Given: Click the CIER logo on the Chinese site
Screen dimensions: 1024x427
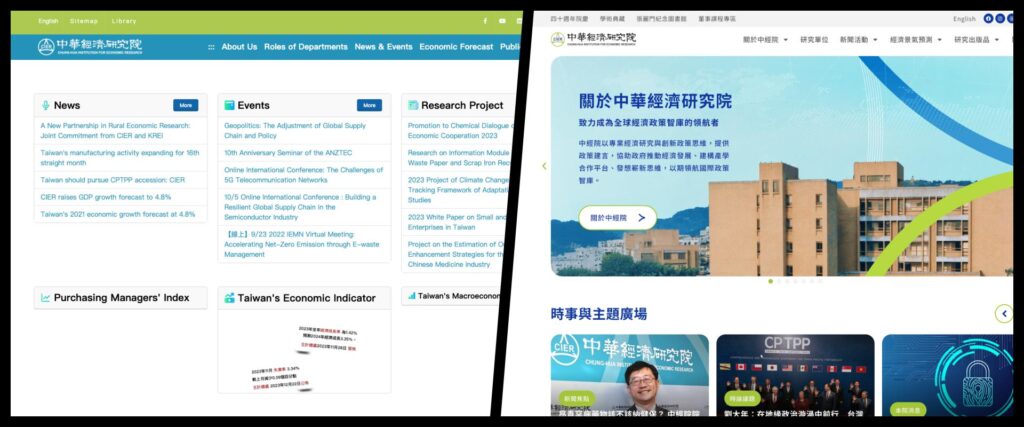Looking at the screenshot, I should click(593, 39).
